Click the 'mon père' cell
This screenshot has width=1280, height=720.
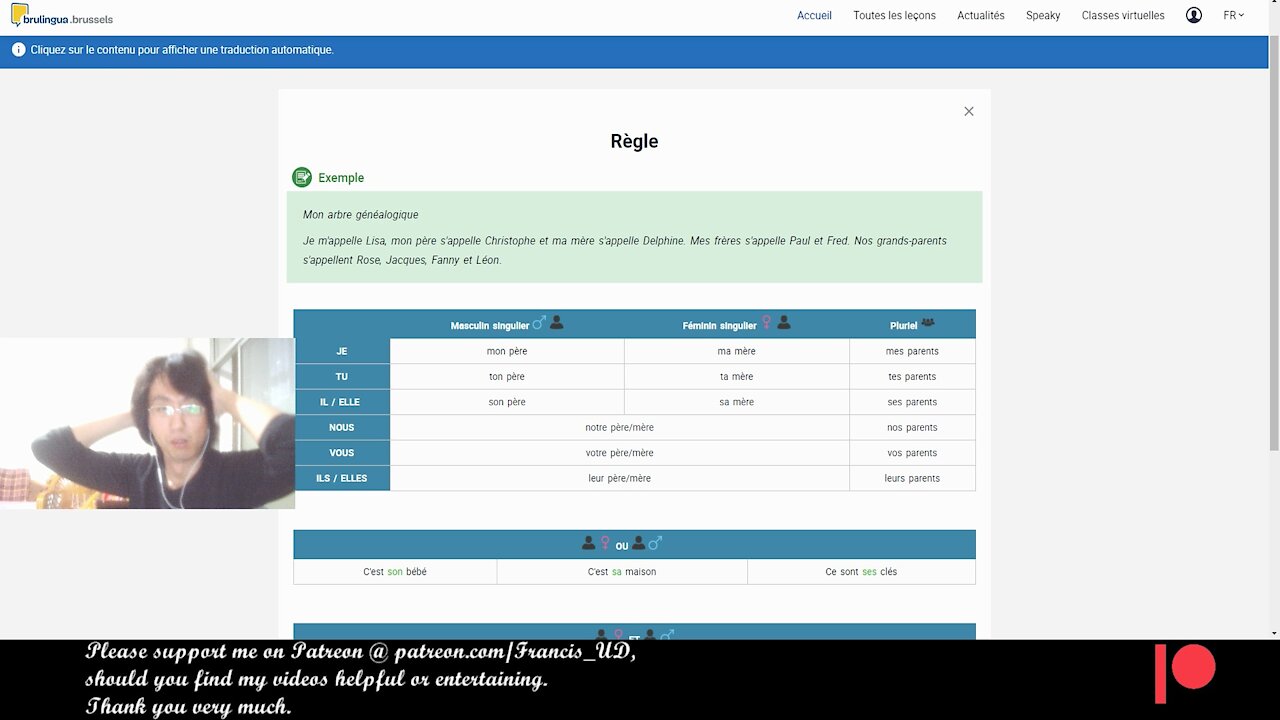point(507,351)
